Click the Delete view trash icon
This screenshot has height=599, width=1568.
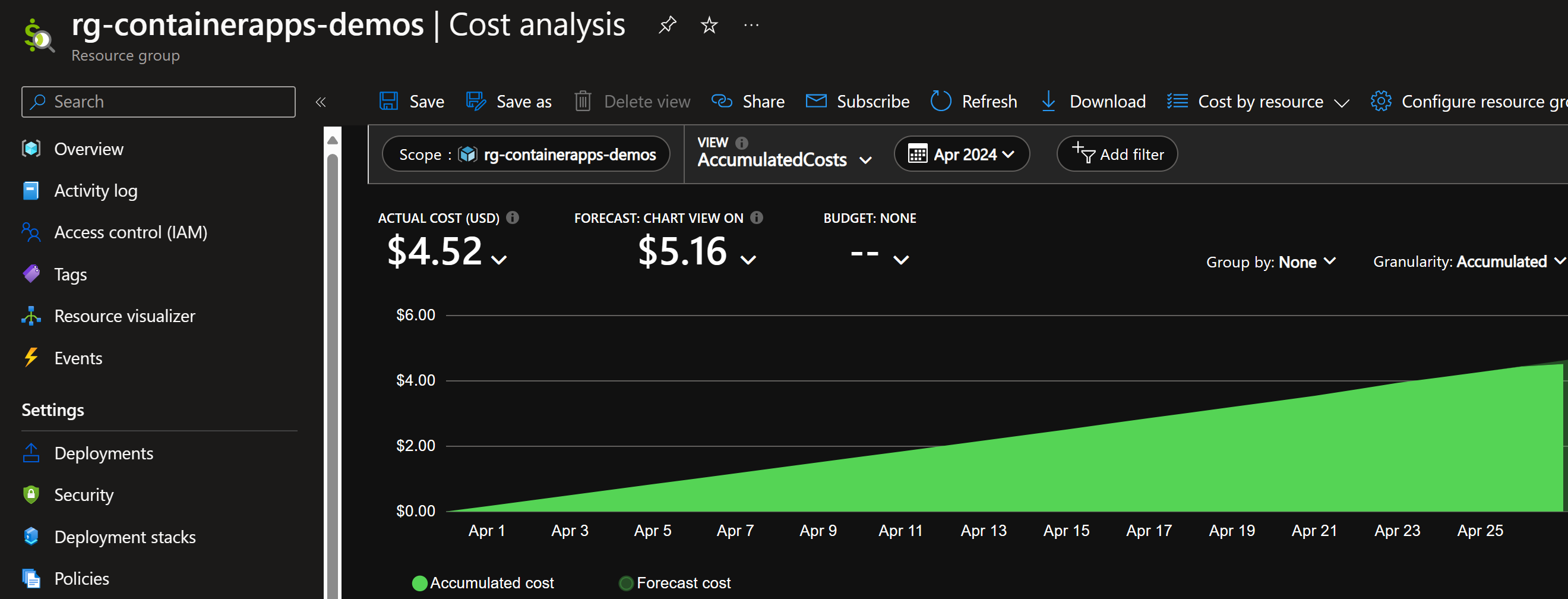pos(583,101)
